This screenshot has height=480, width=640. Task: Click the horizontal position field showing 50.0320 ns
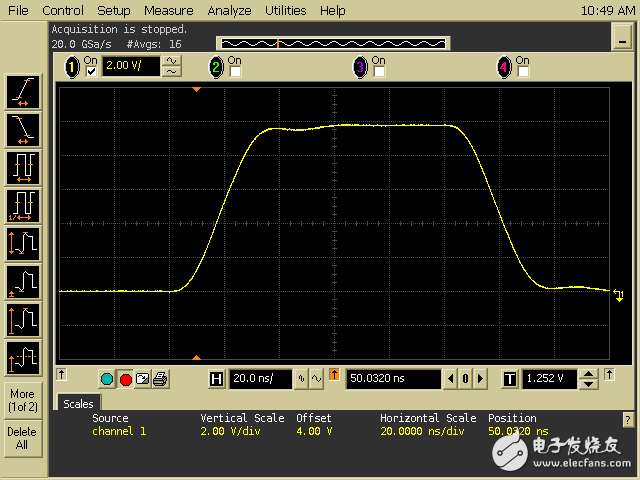coord(393,379)
